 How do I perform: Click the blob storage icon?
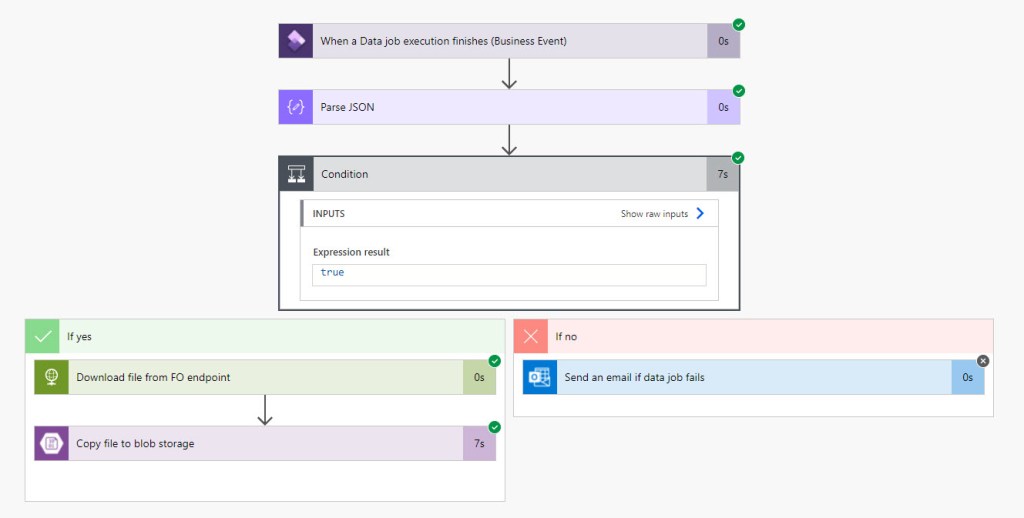[51, 443]
